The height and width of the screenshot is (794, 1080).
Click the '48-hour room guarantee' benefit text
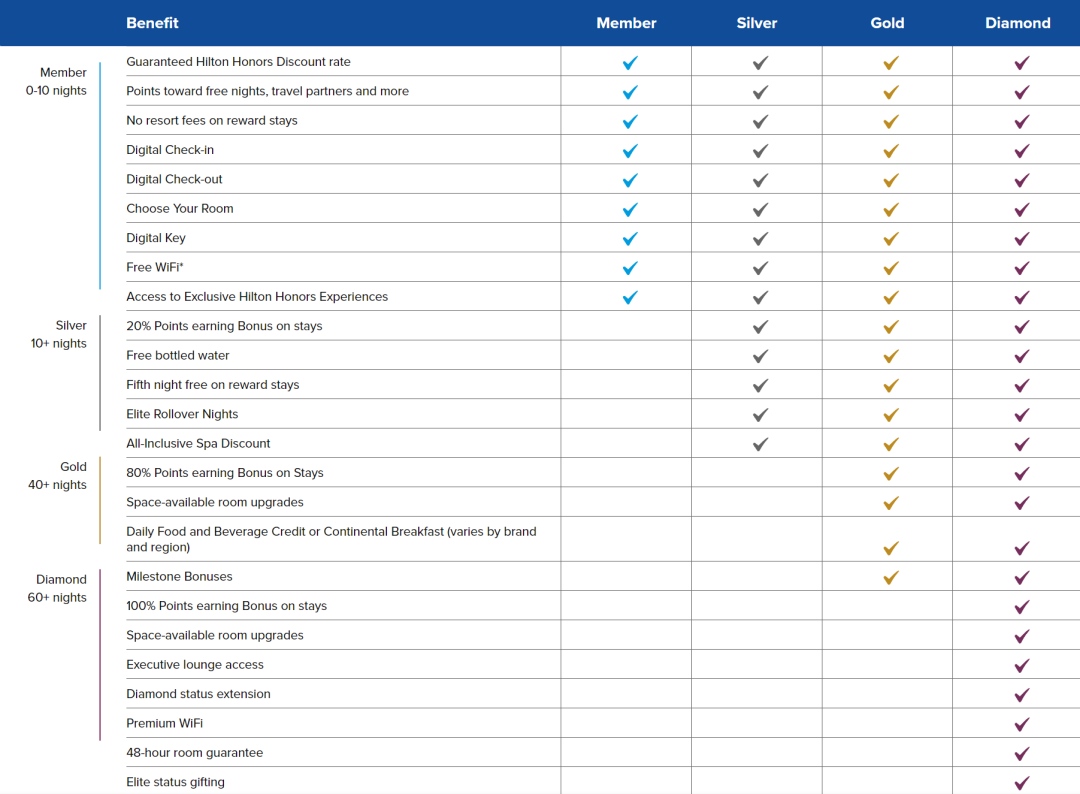pyautogui.click(x=195, y=753)
